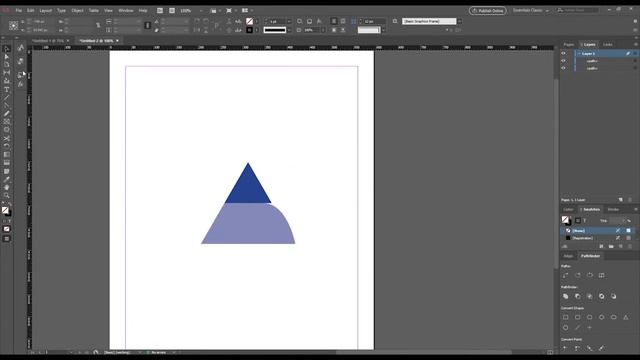Open the Layout menu
The image size is (640, 360).
click(x=45, y=10)
